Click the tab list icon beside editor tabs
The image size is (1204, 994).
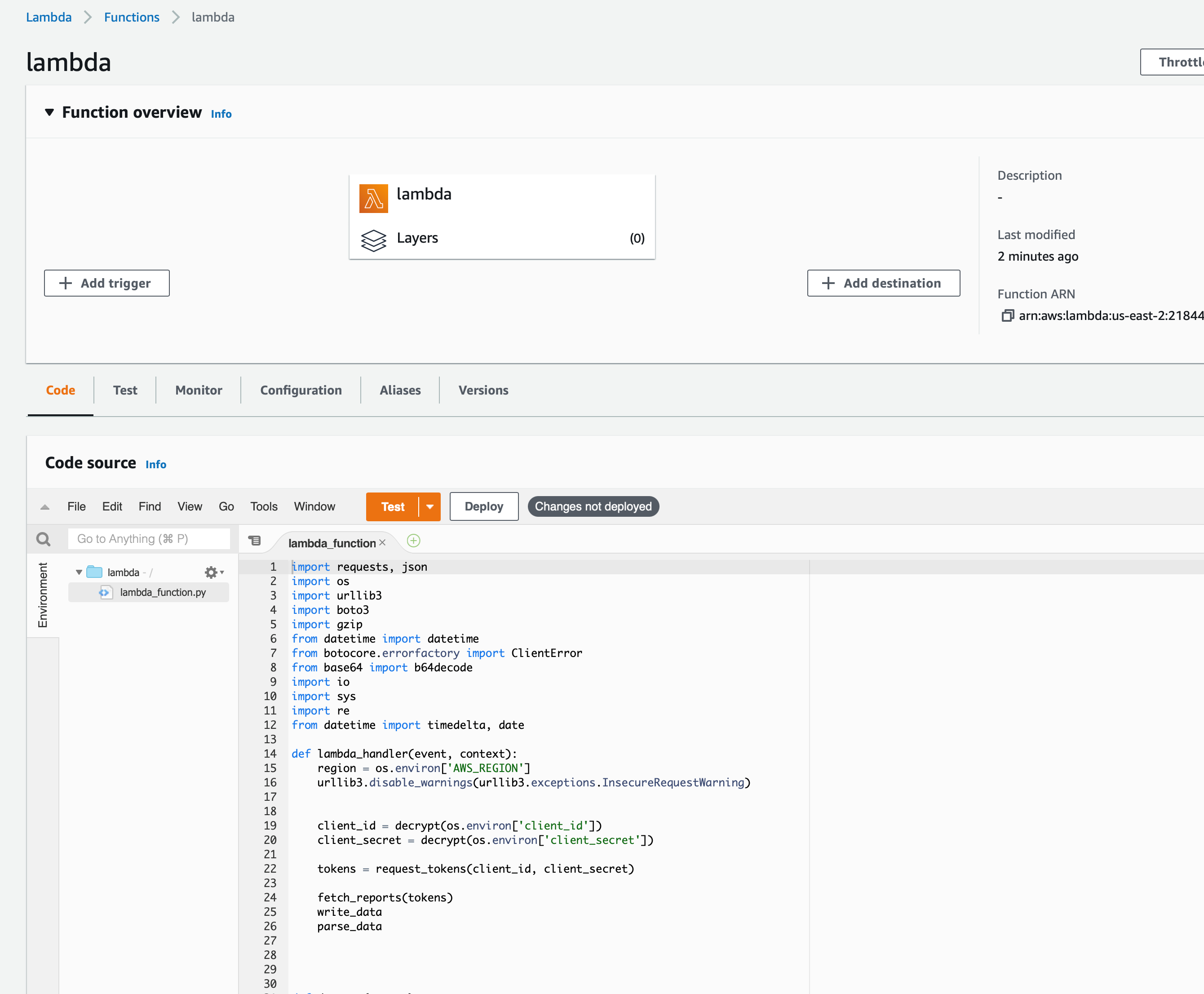pyautogui.click(x=254, y=540)
